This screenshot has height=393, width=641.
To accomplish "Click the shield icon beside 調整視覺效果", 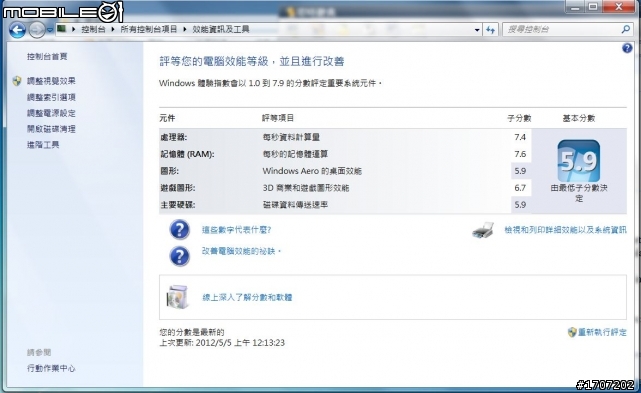I will (17, 81).
